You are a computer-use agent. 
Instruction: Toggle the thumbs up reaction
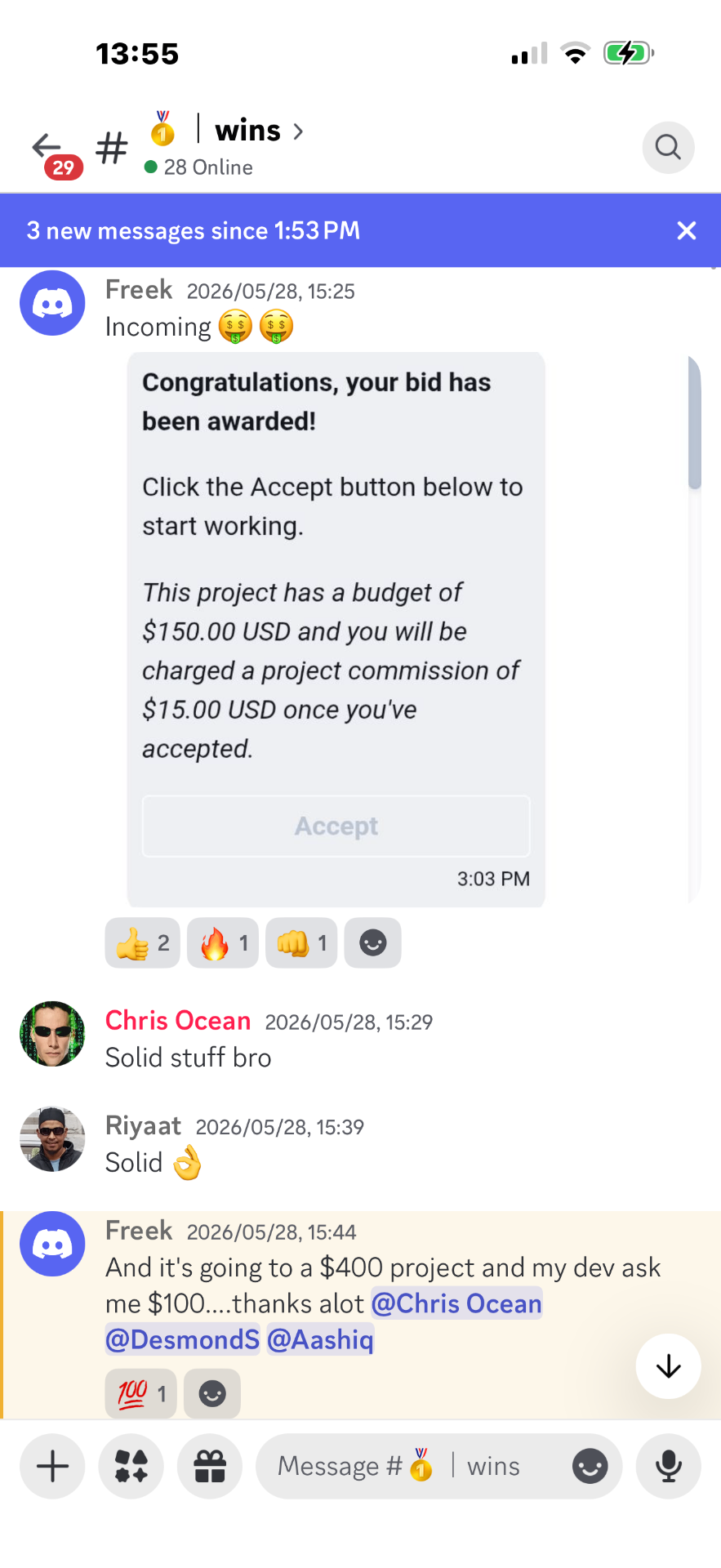pos(142,943)
